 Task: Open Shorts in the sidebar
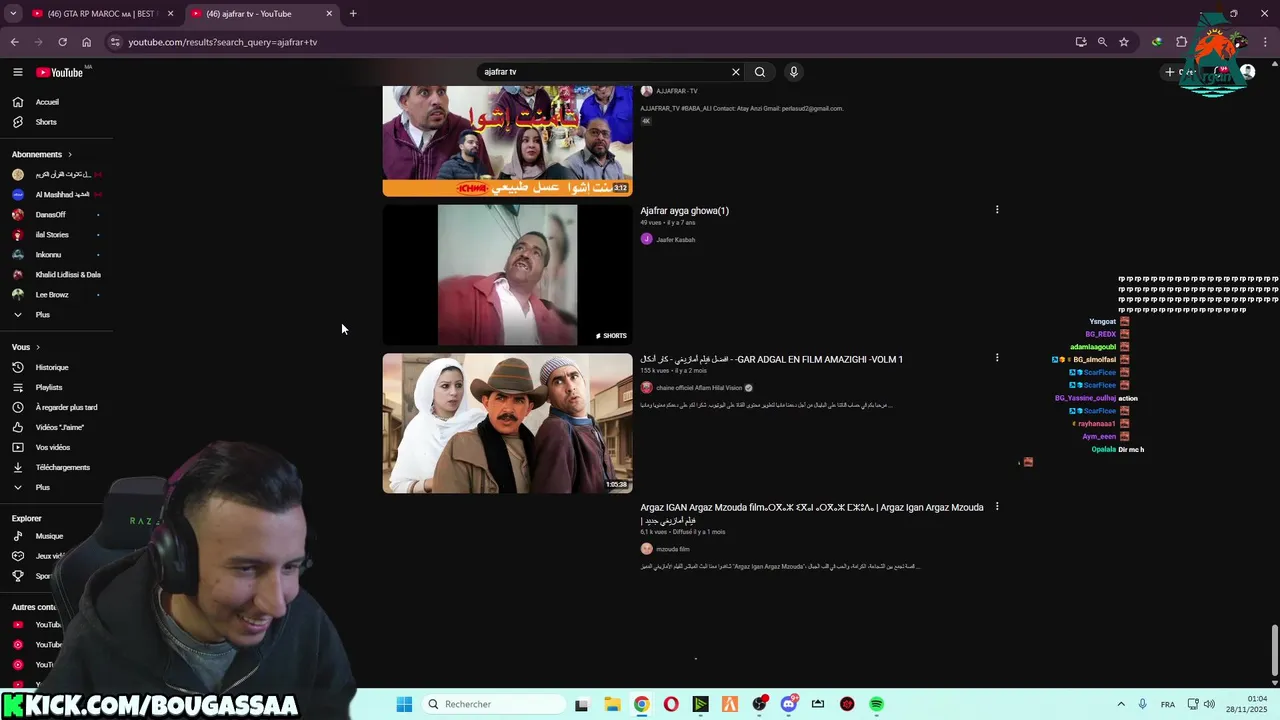pos(46,122)
